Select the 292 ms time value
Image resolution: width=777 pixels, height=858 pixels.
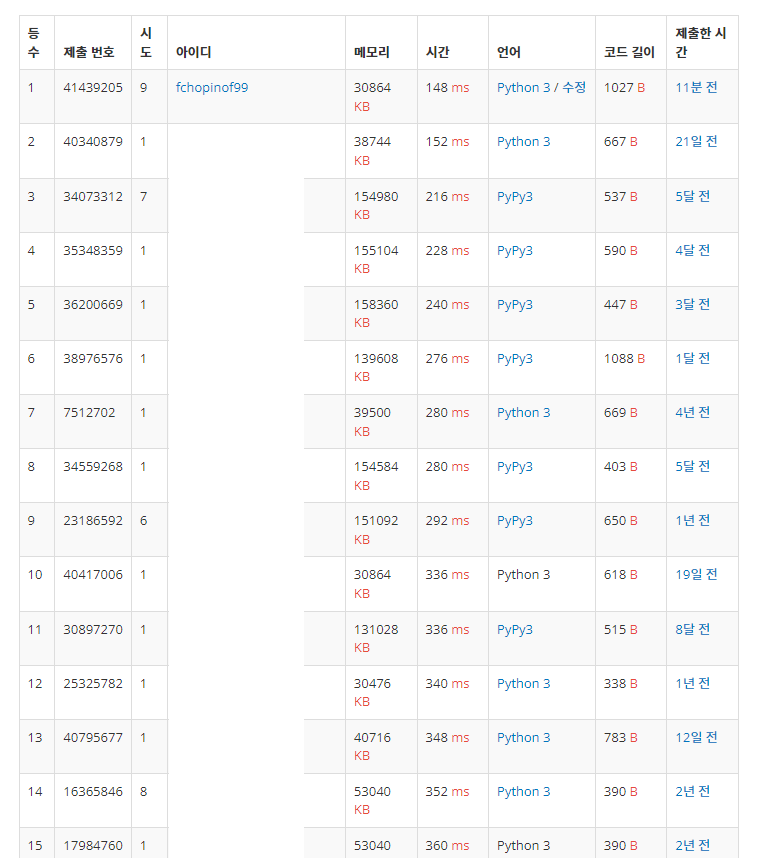click(447, 521)
